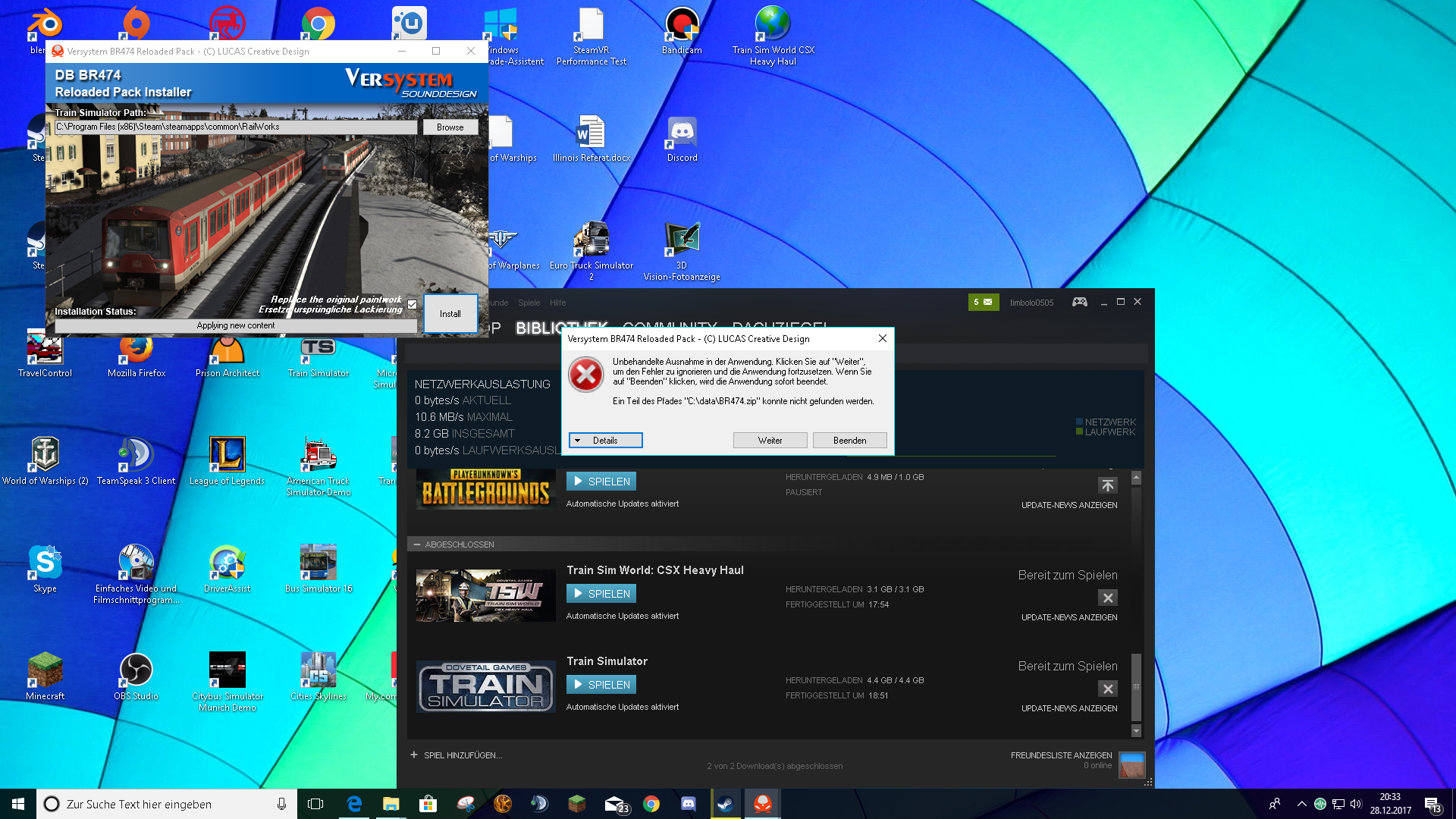Show hidden system tray icons chevron
The width and height of the screenshot is (1456, 819).
coord(1301,804)
